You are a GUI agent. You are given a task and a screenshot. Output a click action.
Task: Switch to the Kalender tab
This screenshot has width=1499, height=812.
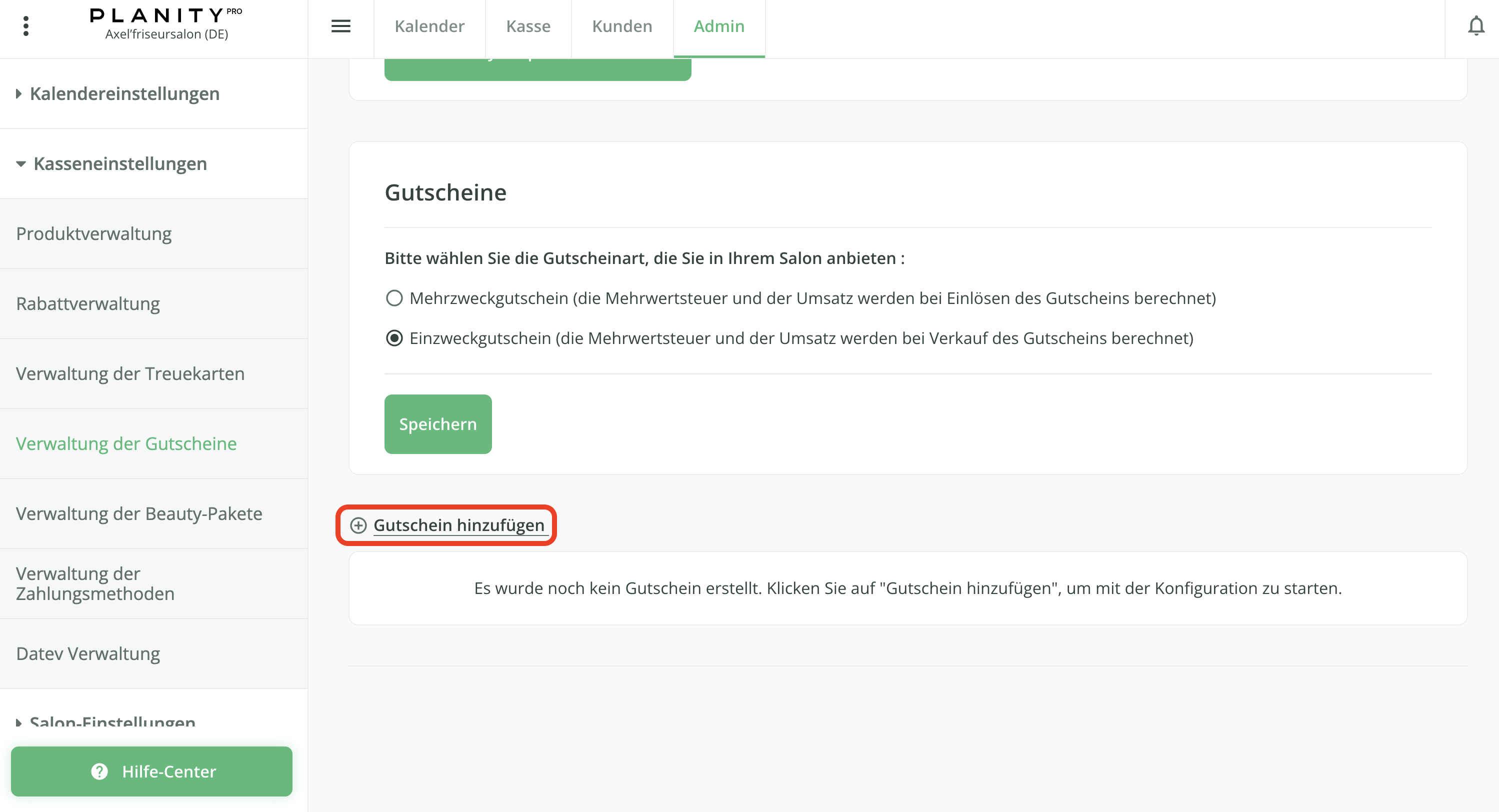(x=429, y=26)
